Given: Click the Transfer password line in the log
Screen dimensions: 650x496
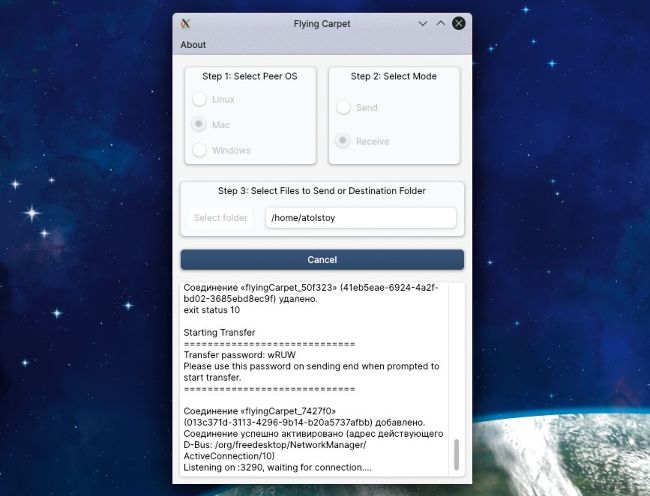Looking at the screenshot, I should point(237,354).
